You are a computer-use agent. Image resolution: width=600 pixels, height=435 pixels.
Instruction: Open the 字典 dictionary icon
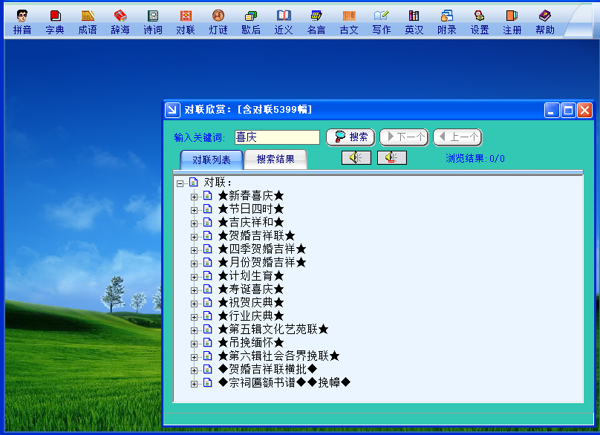coord(55,21)
